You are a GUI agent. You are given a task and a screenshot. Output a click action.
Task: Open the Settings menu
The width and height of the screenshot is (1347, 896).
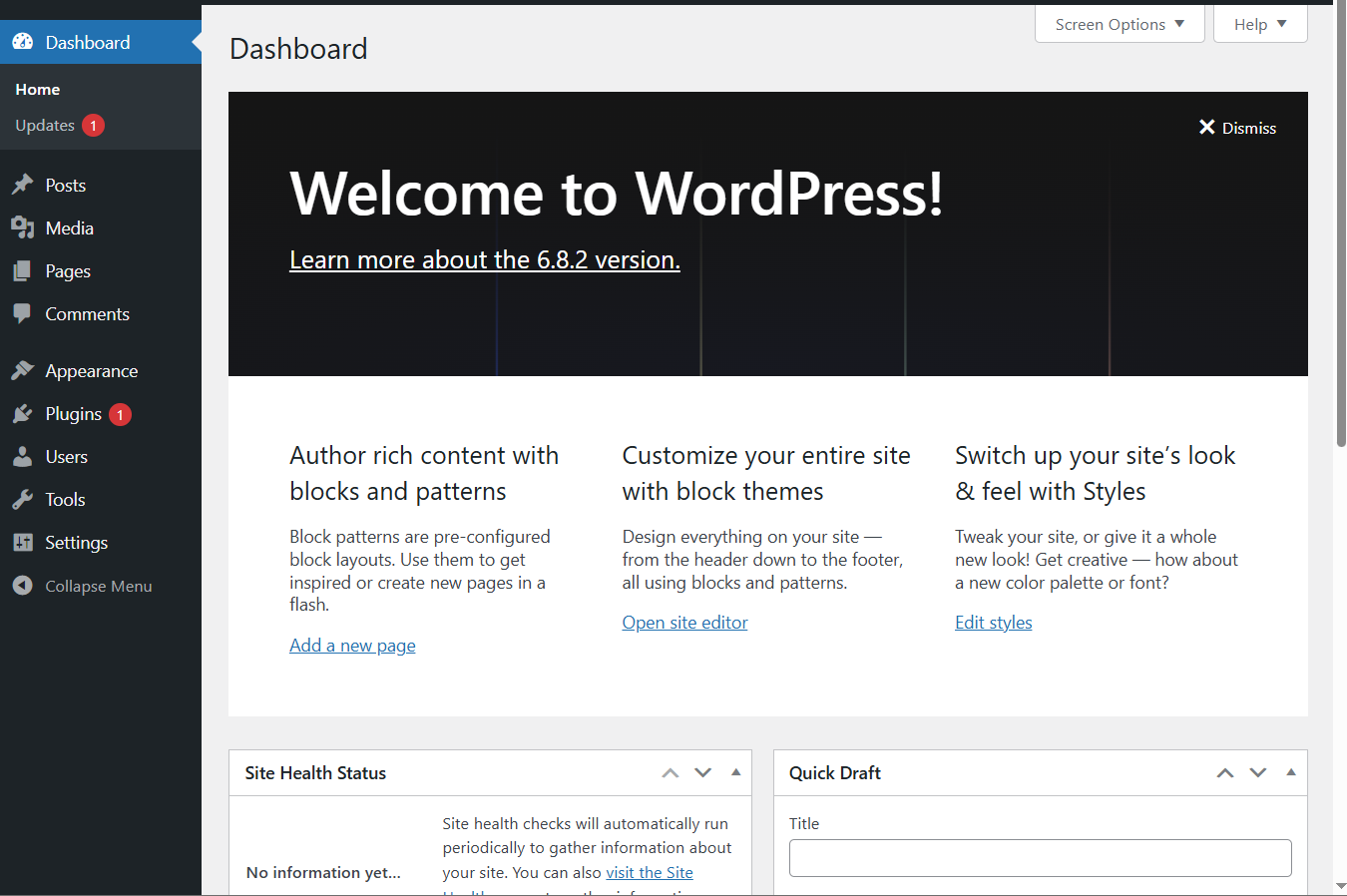tap(101, 542)
